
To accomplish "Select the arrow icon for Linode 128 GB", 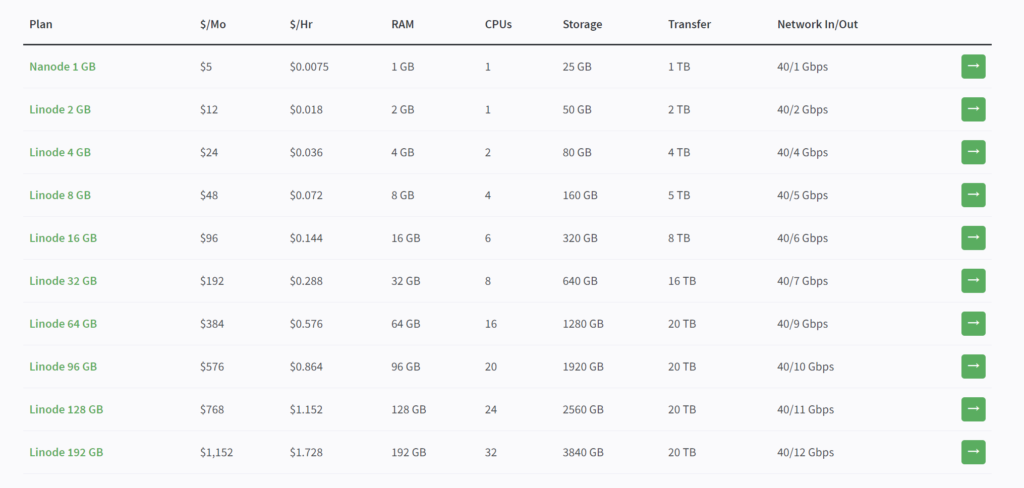I will [973, 409].
